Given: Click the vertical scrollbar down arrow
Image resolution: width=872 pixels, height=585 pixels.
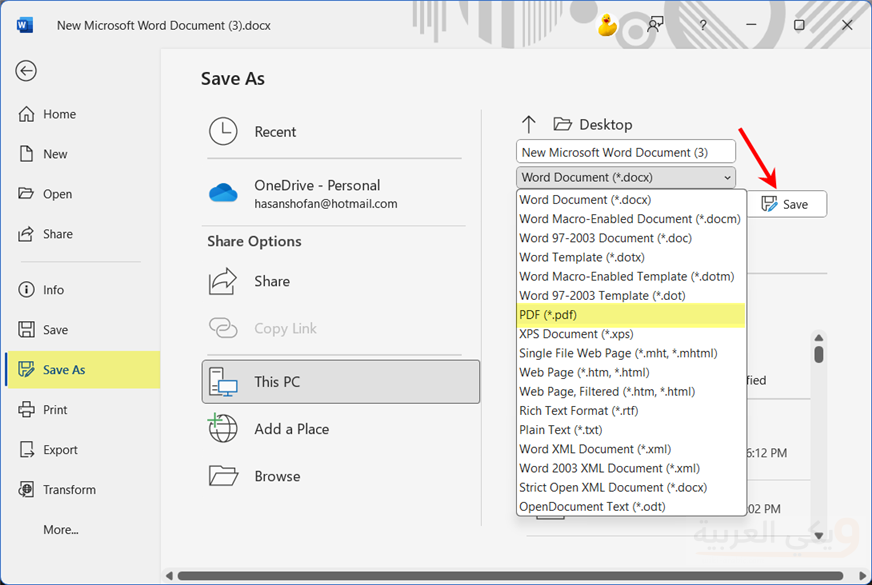Looking at the screenshot, I should pos(819,536).
